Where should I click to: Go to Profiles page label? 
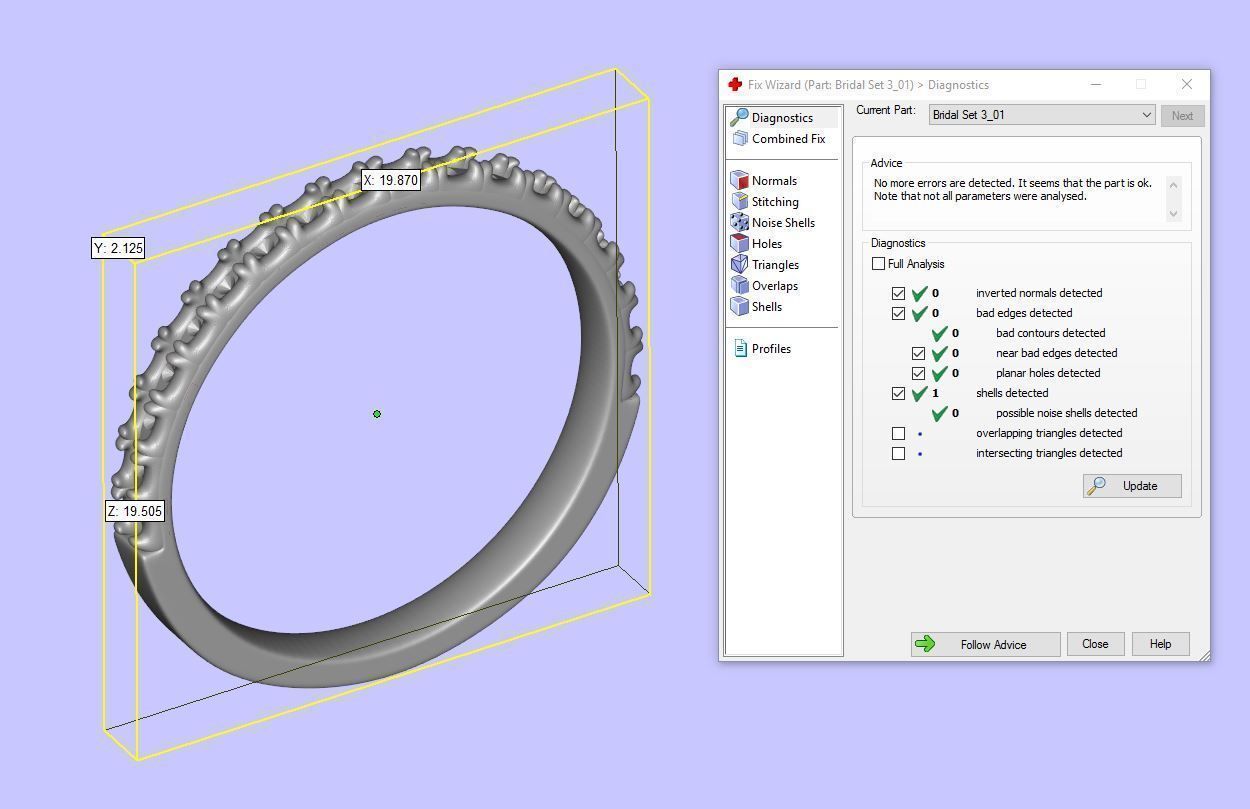click(771, 349)
